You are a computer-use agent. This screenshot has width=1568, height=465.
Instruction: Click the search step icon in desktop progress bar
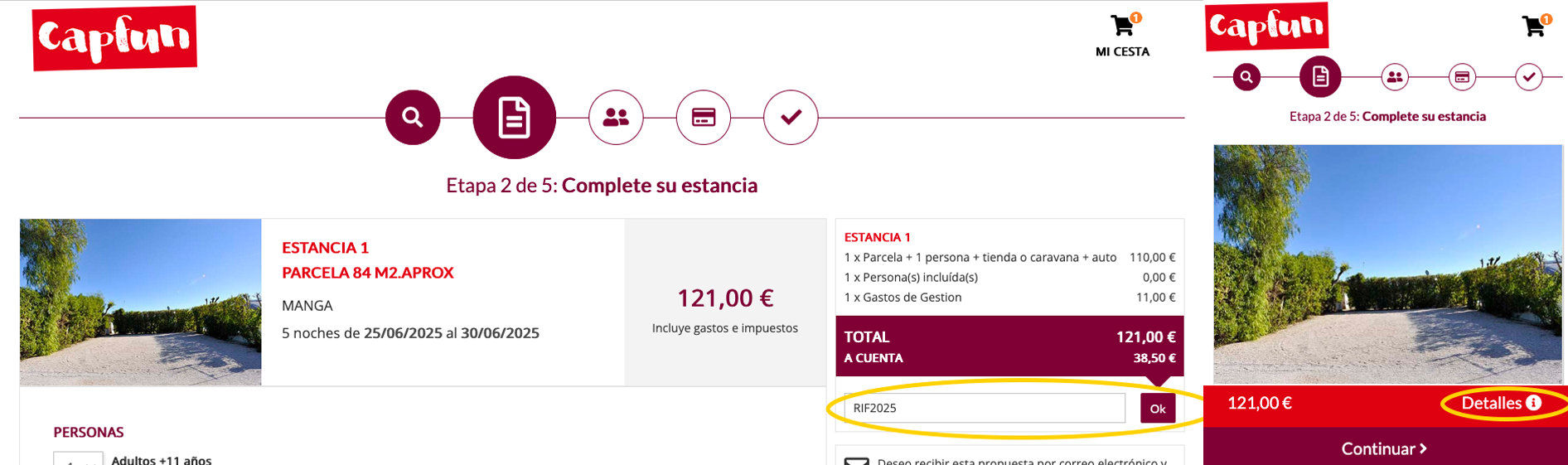(413, 117)
